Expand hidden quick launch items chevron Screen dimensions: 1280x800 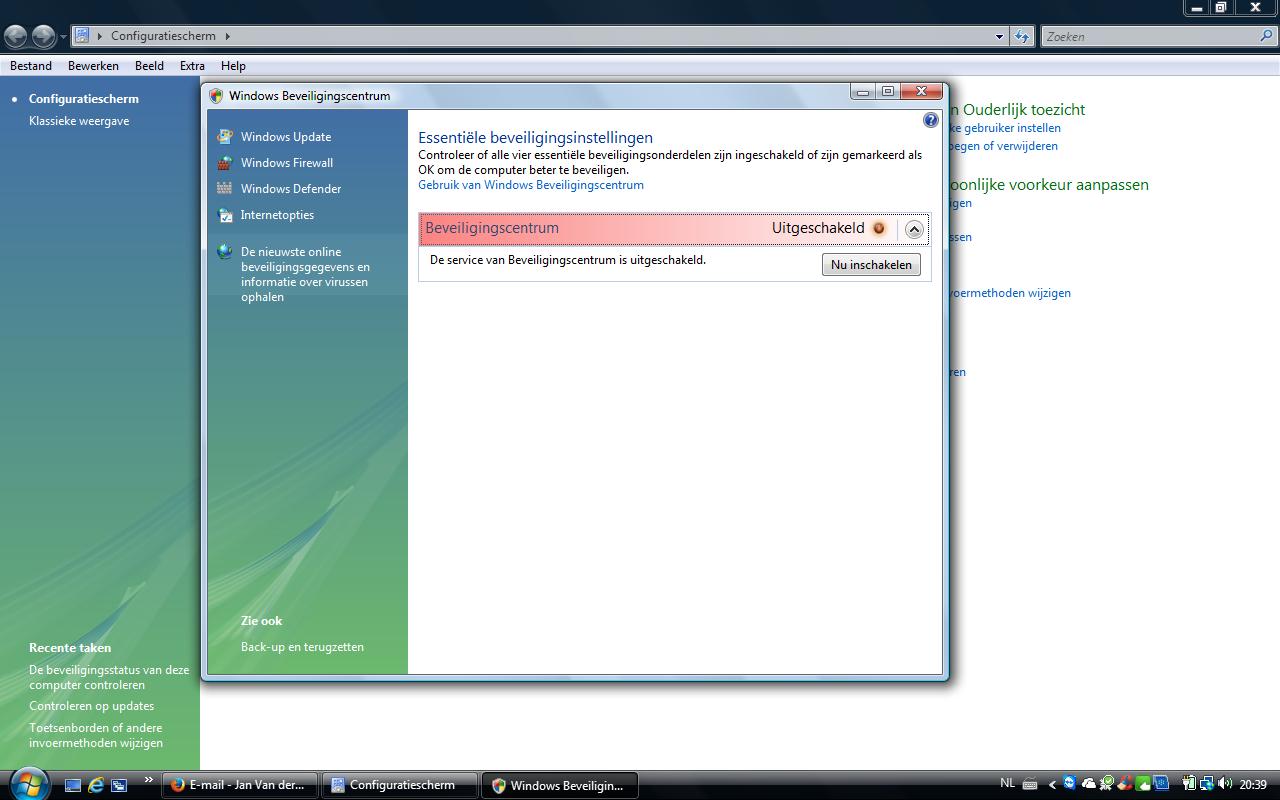[x=149, y=780]
